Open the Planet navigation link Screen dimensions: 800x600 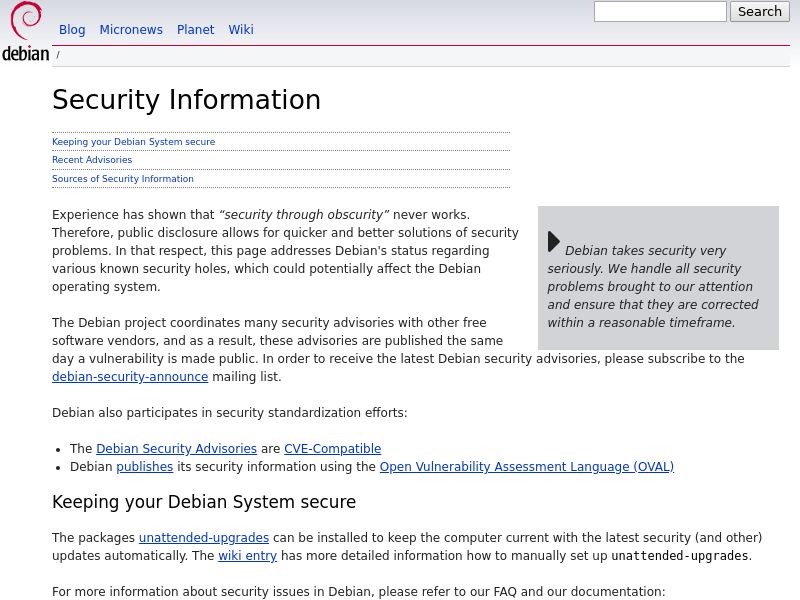pyautogui.click(x=195, y=30)
